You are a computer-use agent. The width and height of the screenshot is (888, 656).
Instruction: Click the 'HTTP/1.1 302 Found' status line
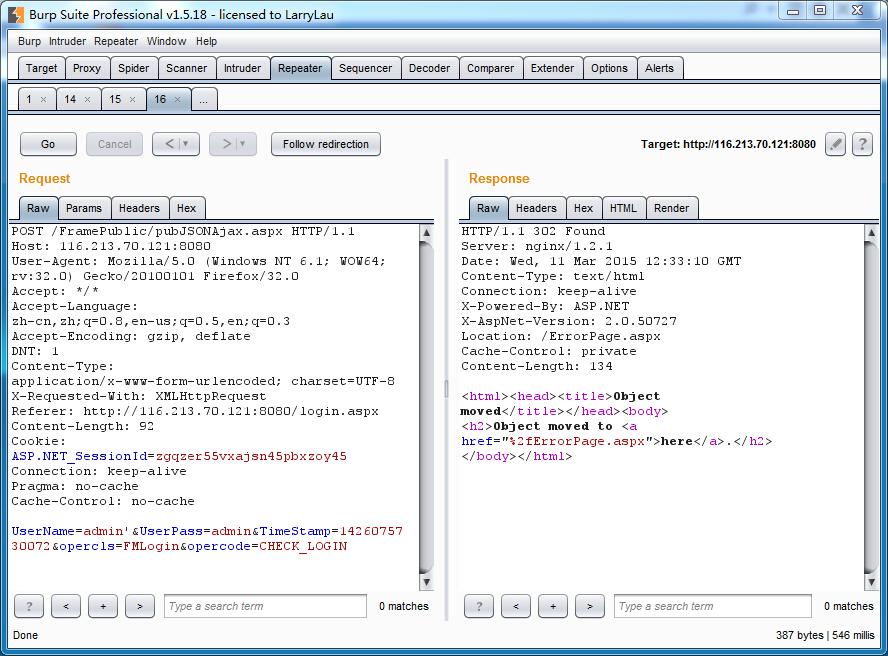tap(533, 231)
